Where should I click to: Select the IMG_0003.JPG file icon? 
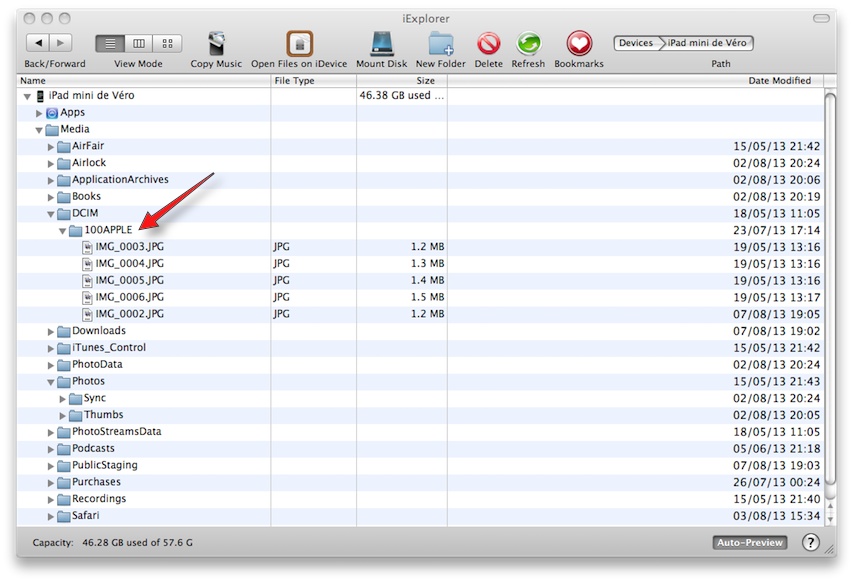pyautogui.click(x=87, y=248)
